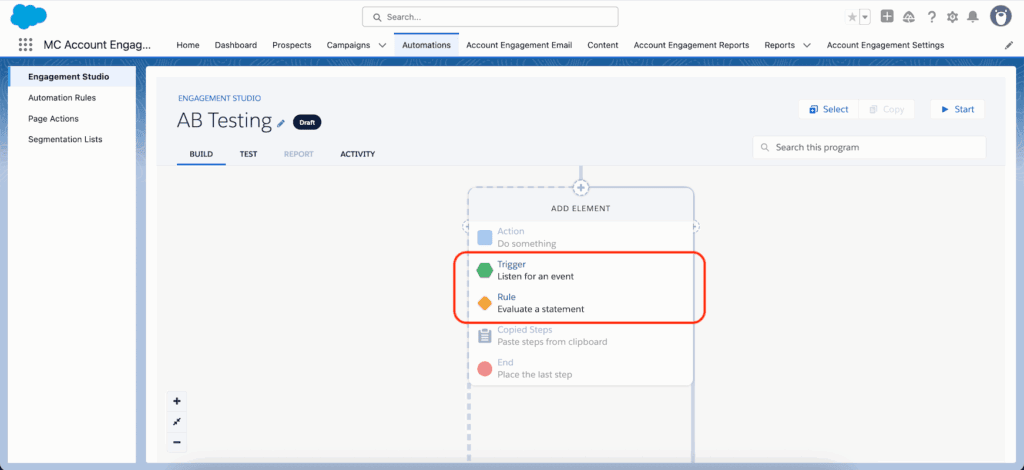Open the Home tab

(x=188, y=45)
